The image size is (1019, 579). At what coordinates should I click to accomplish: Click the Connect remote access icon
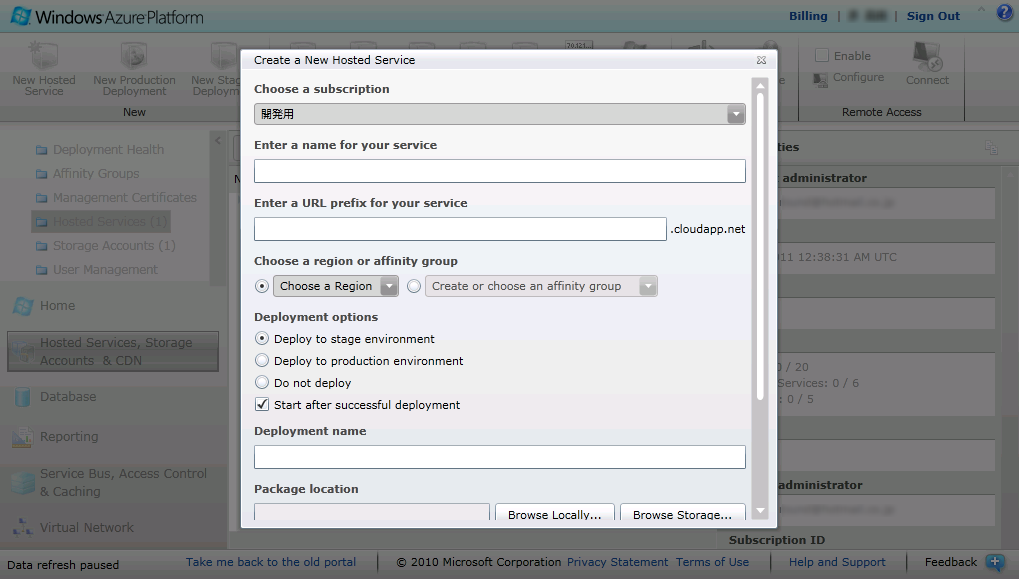click(927, 57)
